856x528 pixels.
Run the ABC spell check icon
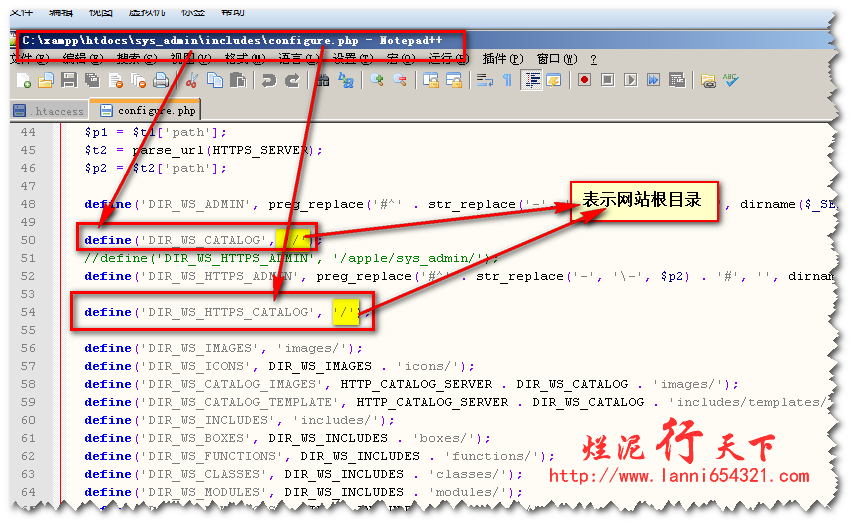coord(731,81)
